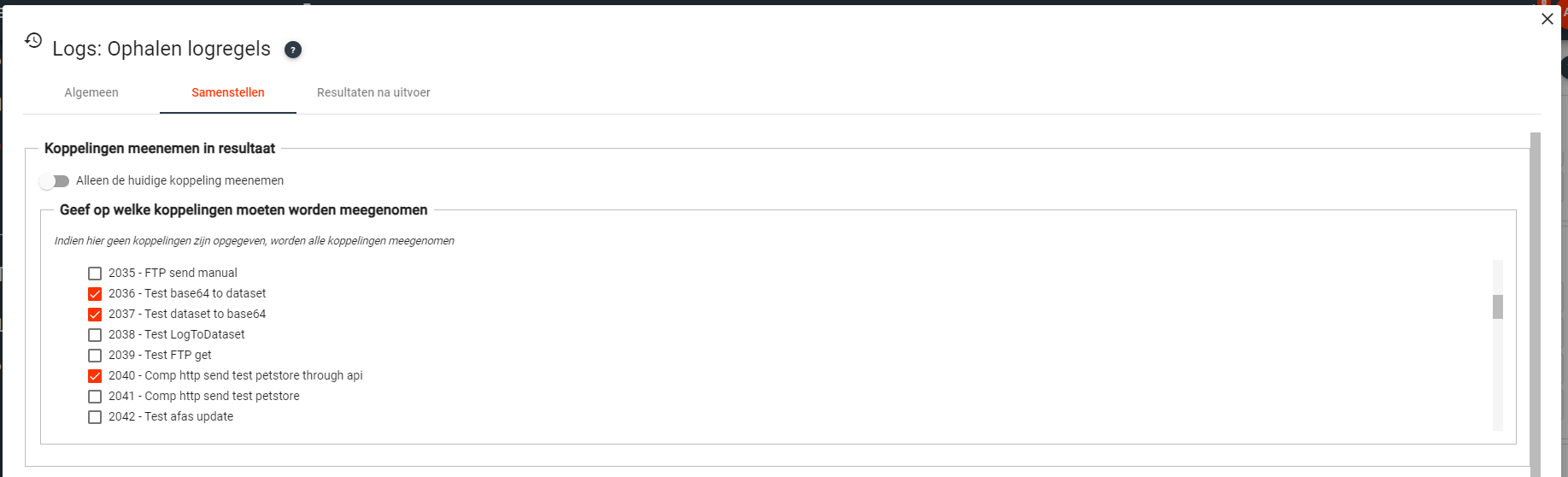Uncheck 2037 - Test dataset to base64
Image resolution: width=1568 pixels, height=477 pixels.
pyautogui.click(x=95, y=315)
